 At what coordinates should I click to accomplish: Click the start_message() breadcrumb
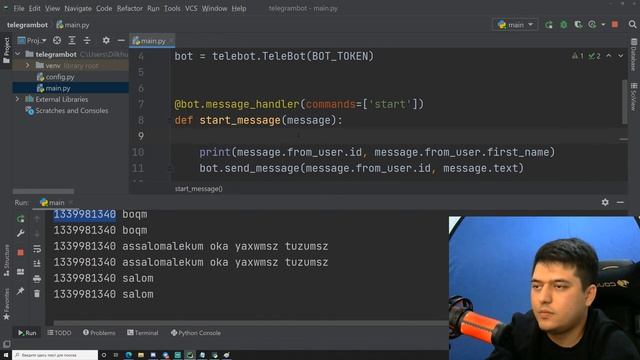point(199,189)
